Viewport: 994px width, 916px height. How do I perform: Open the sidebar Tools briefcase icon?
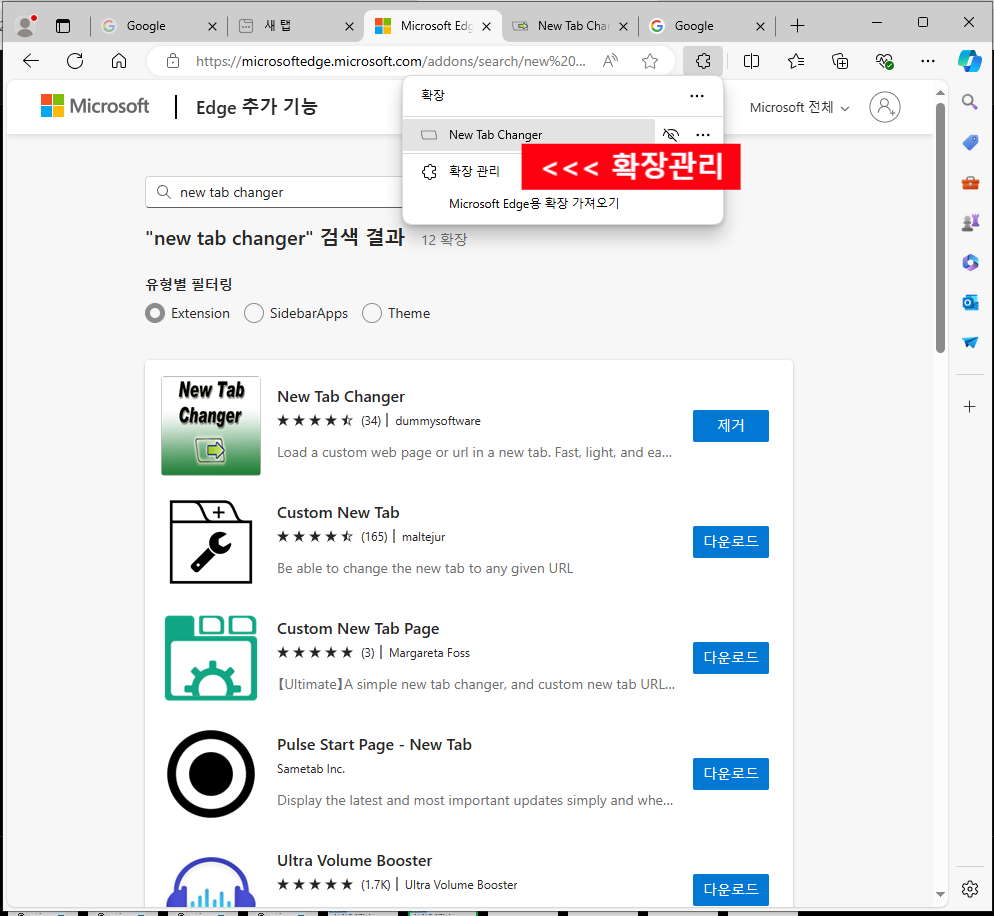[x=969, y=183]
